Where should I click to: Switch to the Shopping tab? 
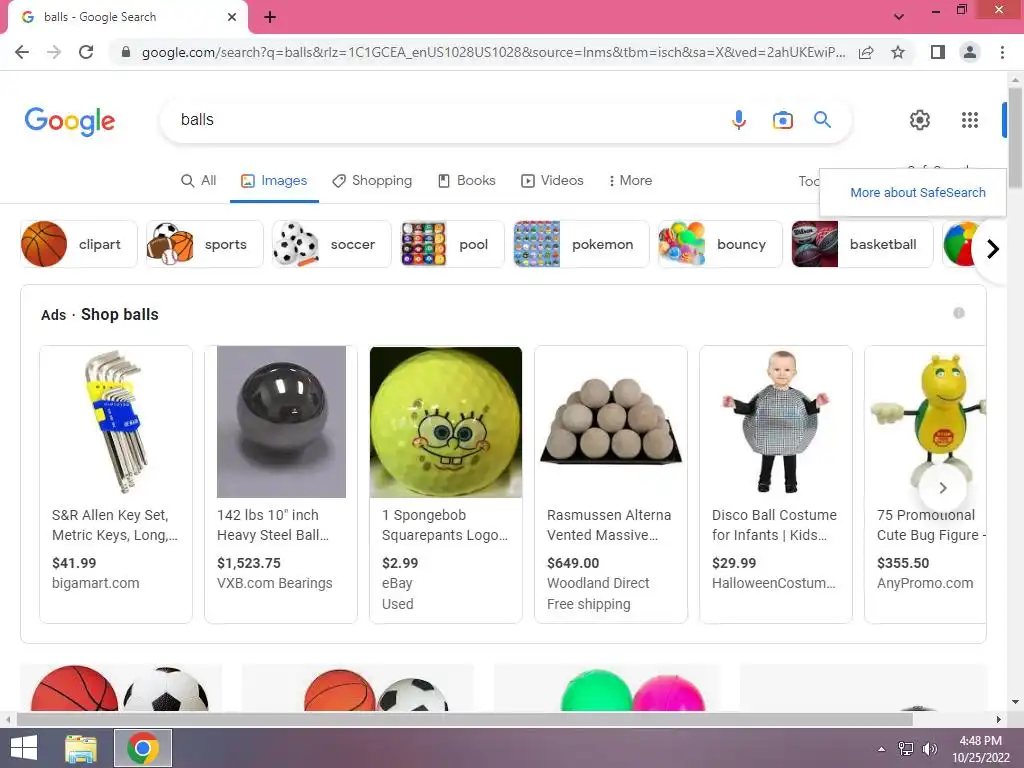click(372, 181)
